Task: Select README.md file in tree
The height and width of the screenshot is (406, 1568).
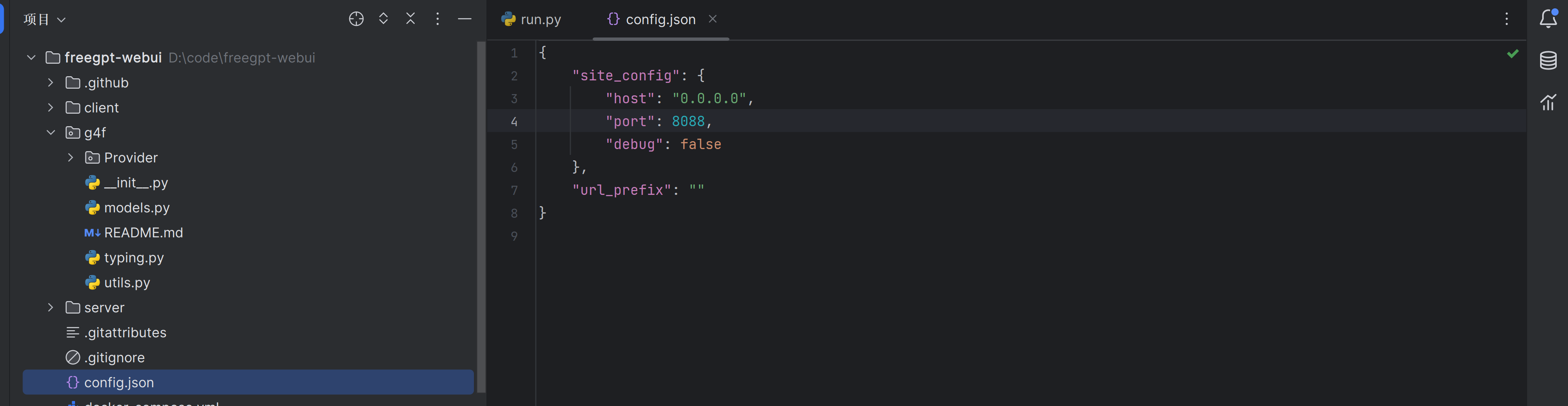Action: coord(143,233)
